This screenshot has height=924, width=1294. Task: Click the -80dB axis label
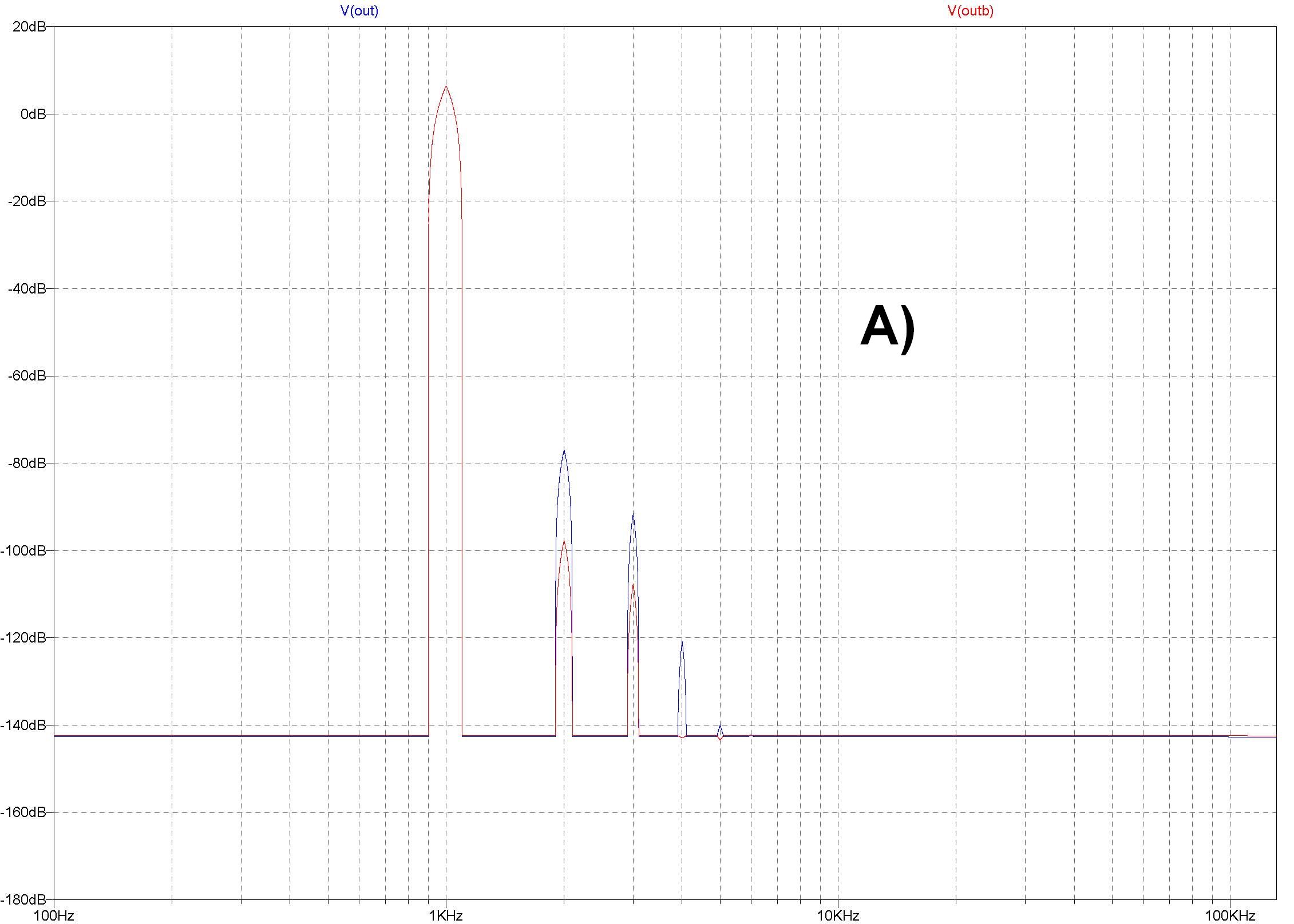[26, 463]
